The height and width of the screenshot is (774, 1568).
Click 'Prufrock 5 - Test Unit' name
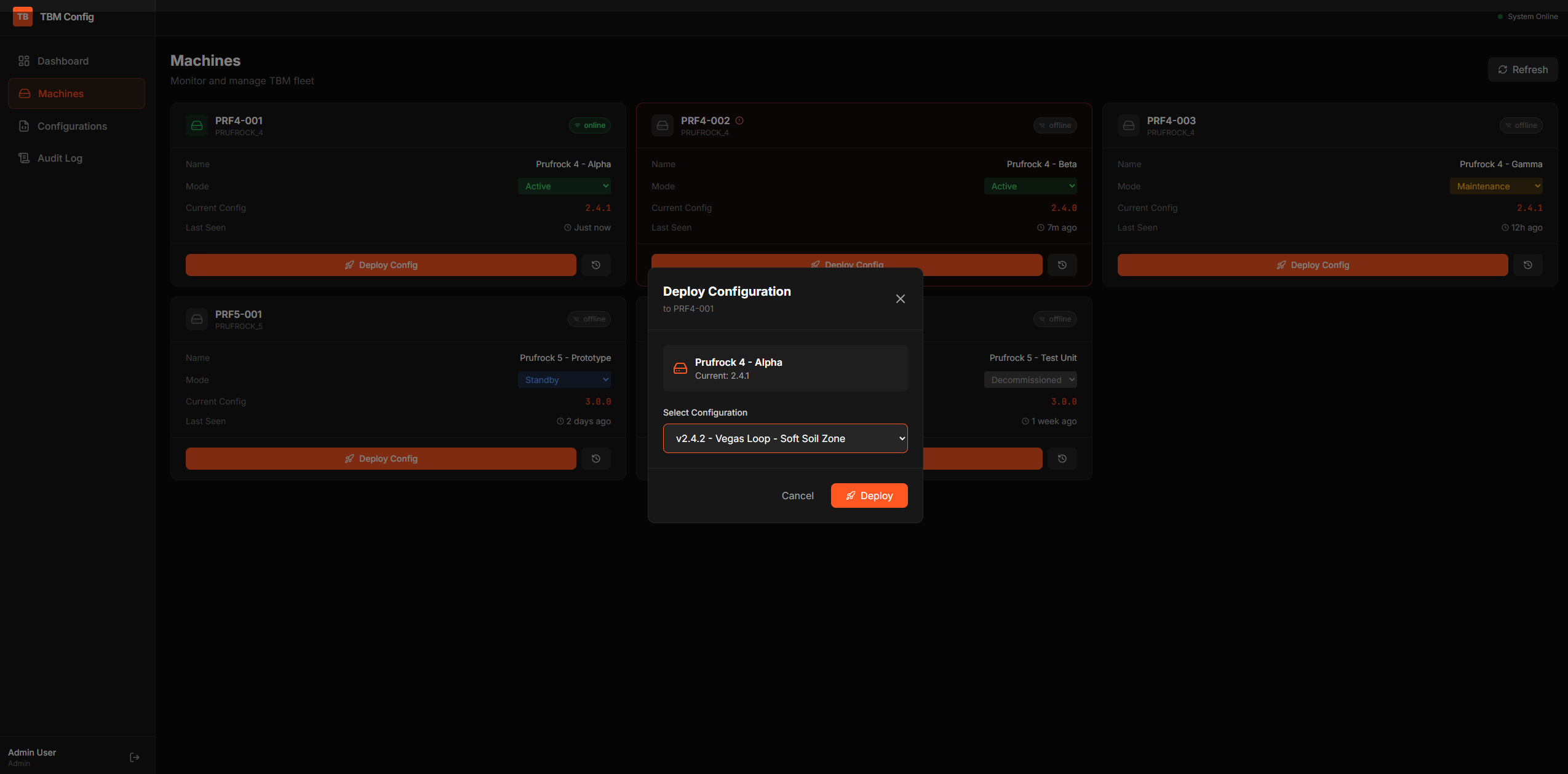[x=1033, y=358]
